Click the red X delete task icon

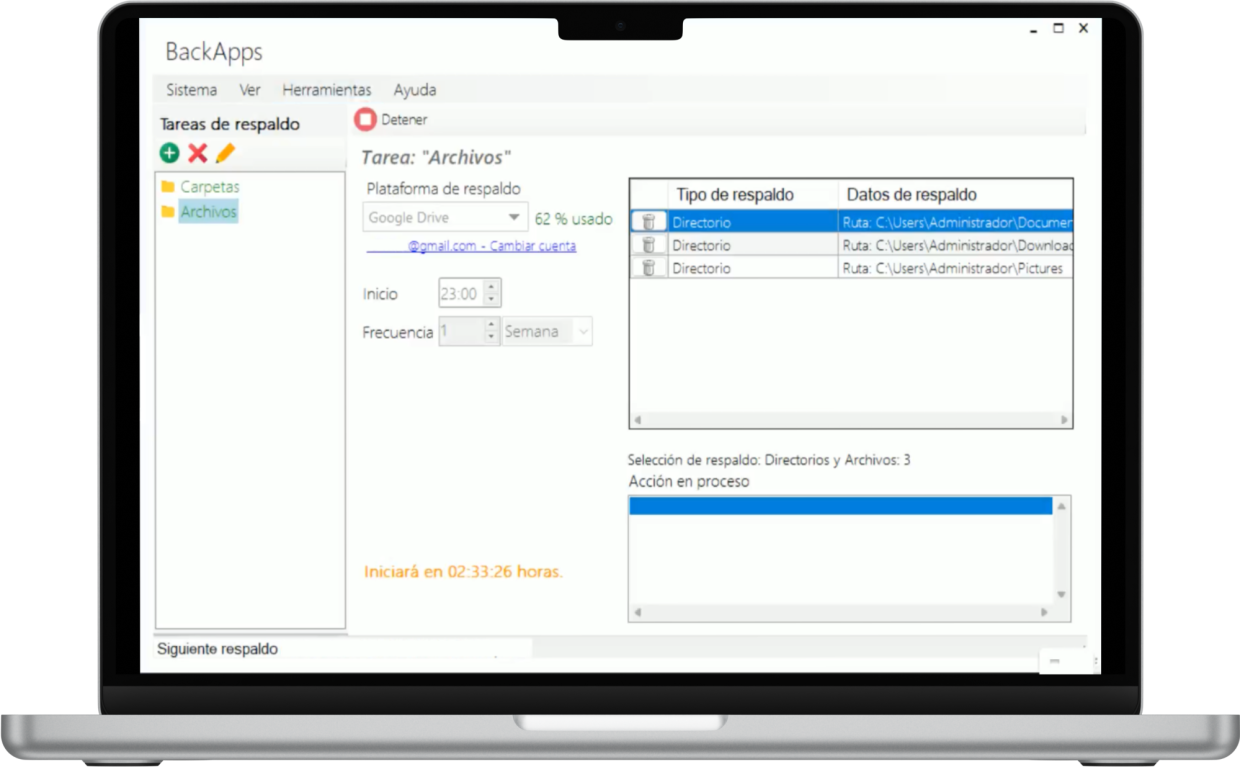(x=198, y=153)
